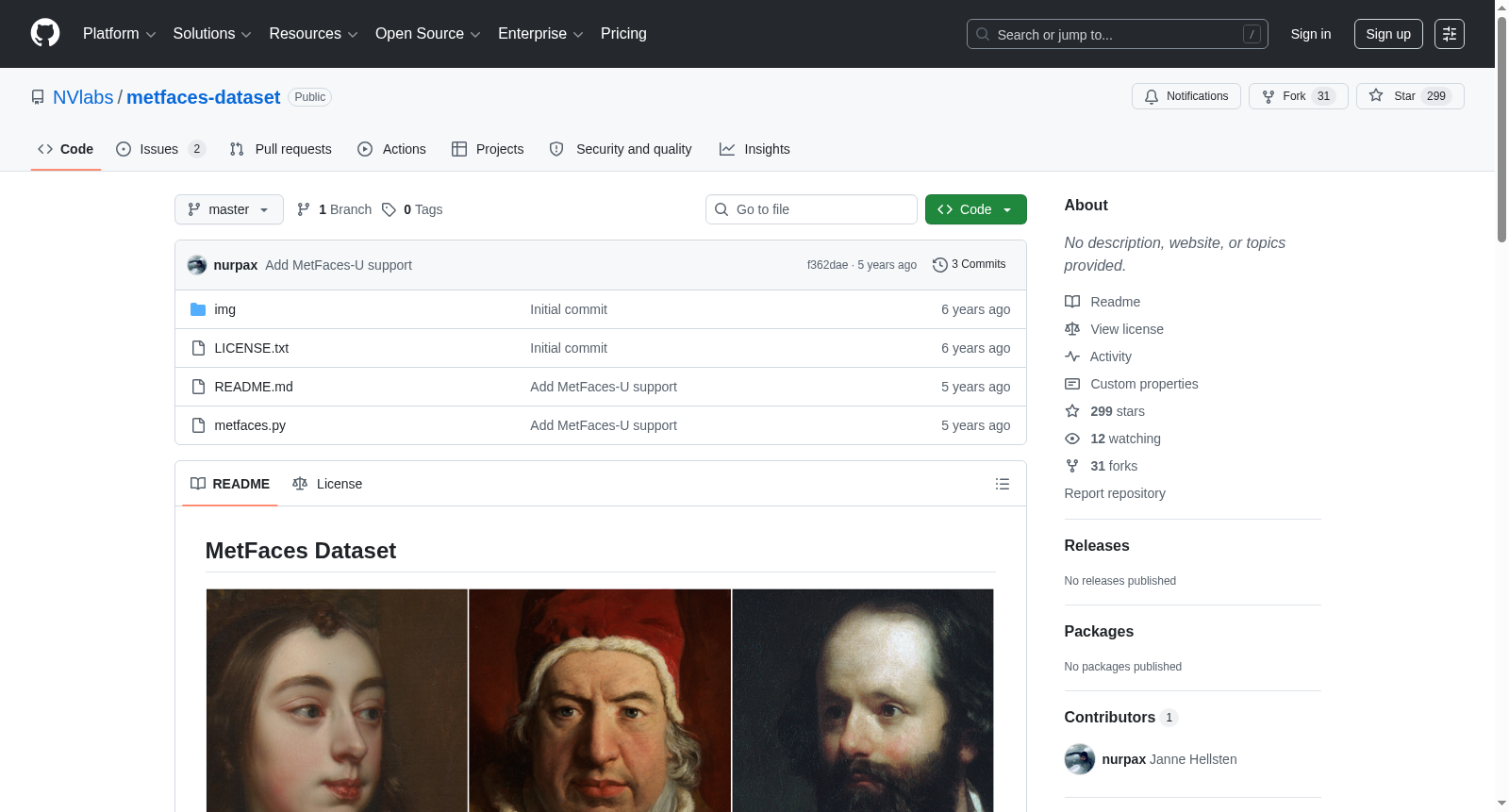The image size is (1509, 812).
Task: Click the Sign in link
Action: click(x=1311, y=34)
